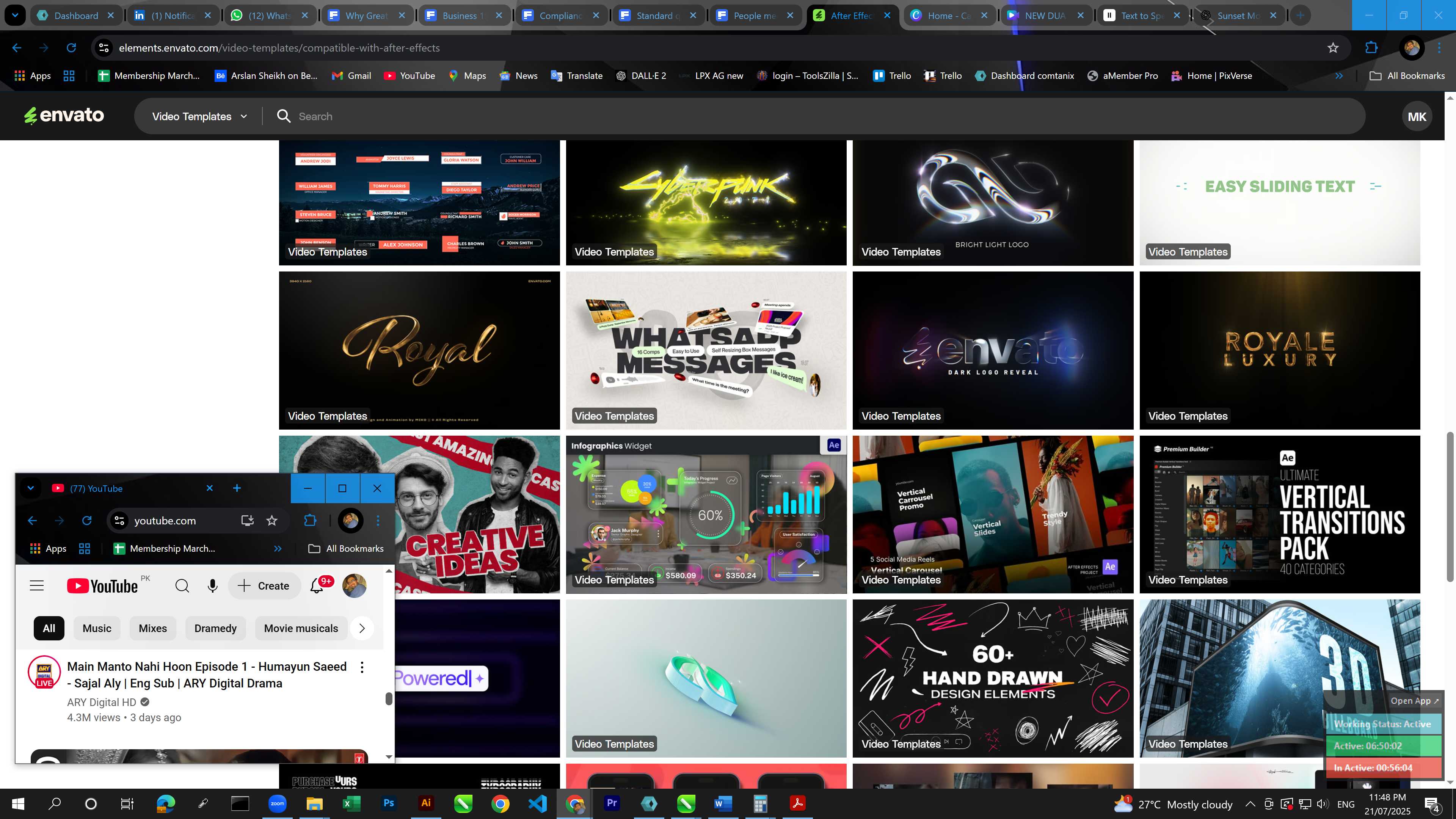
Task: Open the Maps bookmark
Action: (467, 76)
